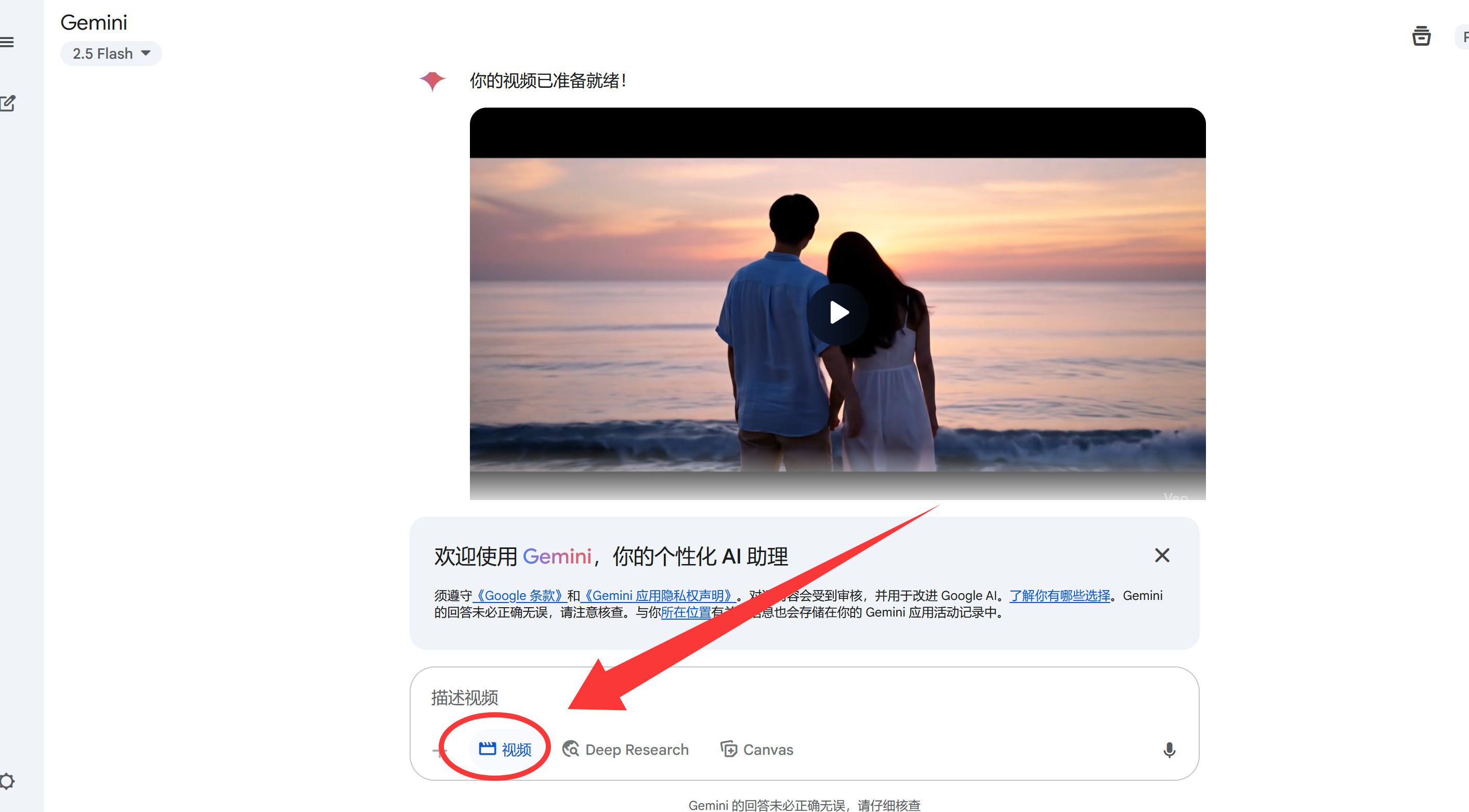Click the Gemini sparkle response icon
Viewport: 1469px width, 812px height.
click(x=432, y=81)
